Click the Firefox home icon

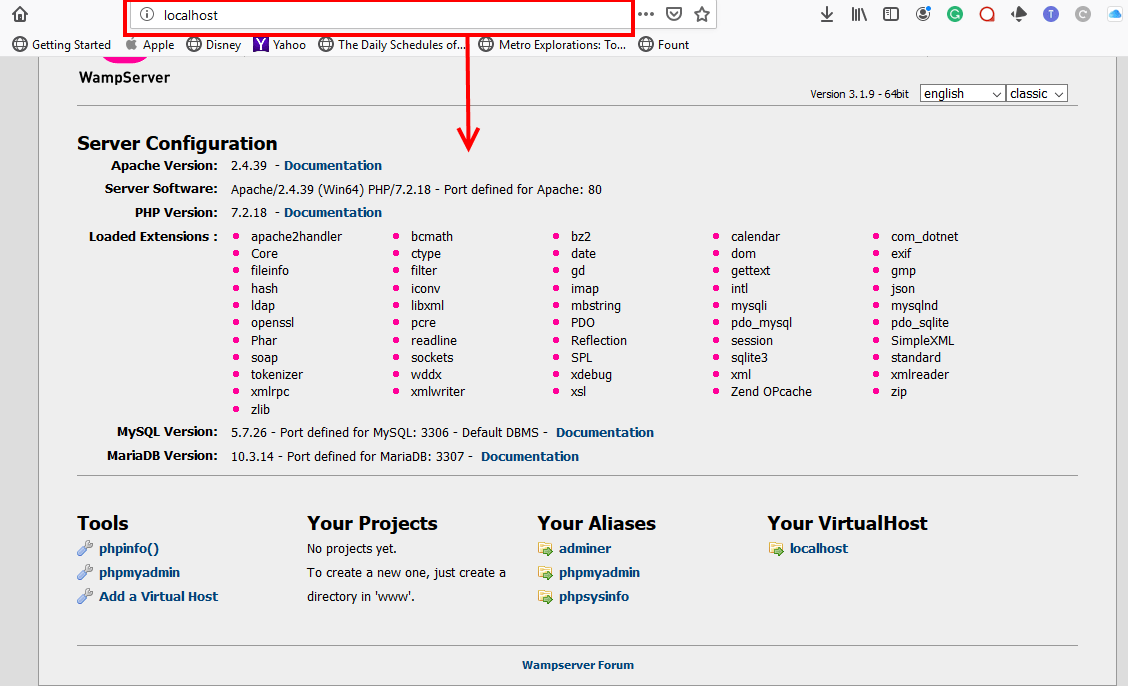click(20, 14)
